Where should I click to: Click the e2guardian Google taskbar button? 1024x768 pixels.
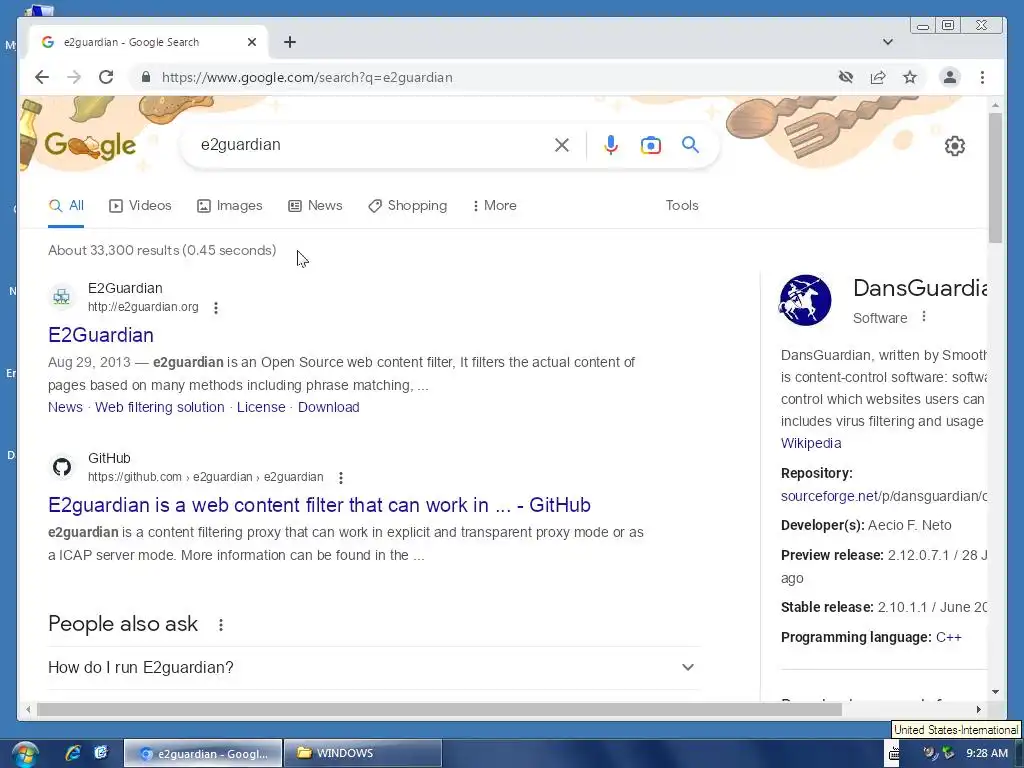(203, 753)
